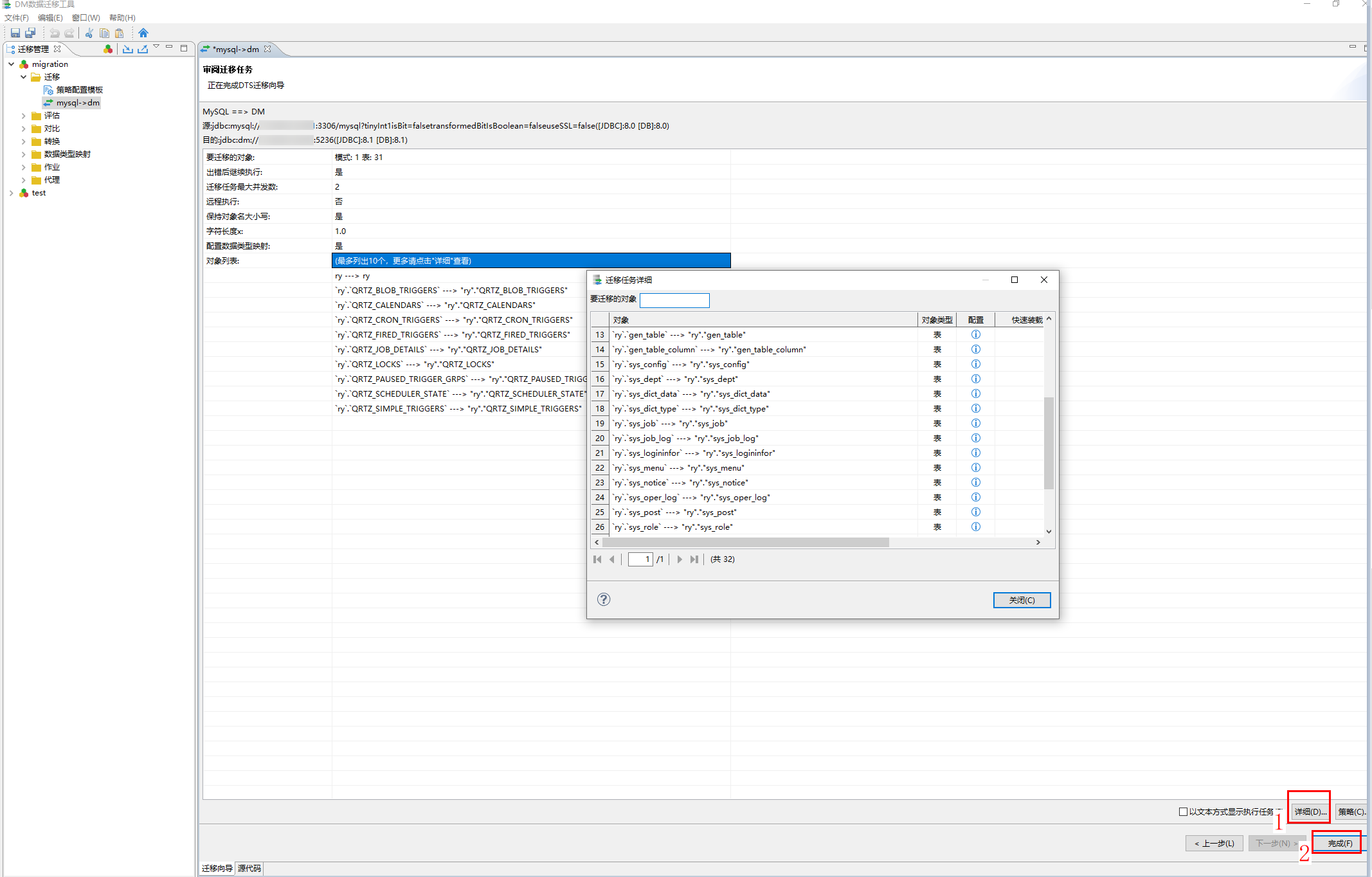The height and width of the screenshot is (877, 1372).
Task: Click the Save All toolbar icon
Action: point(30,33)
